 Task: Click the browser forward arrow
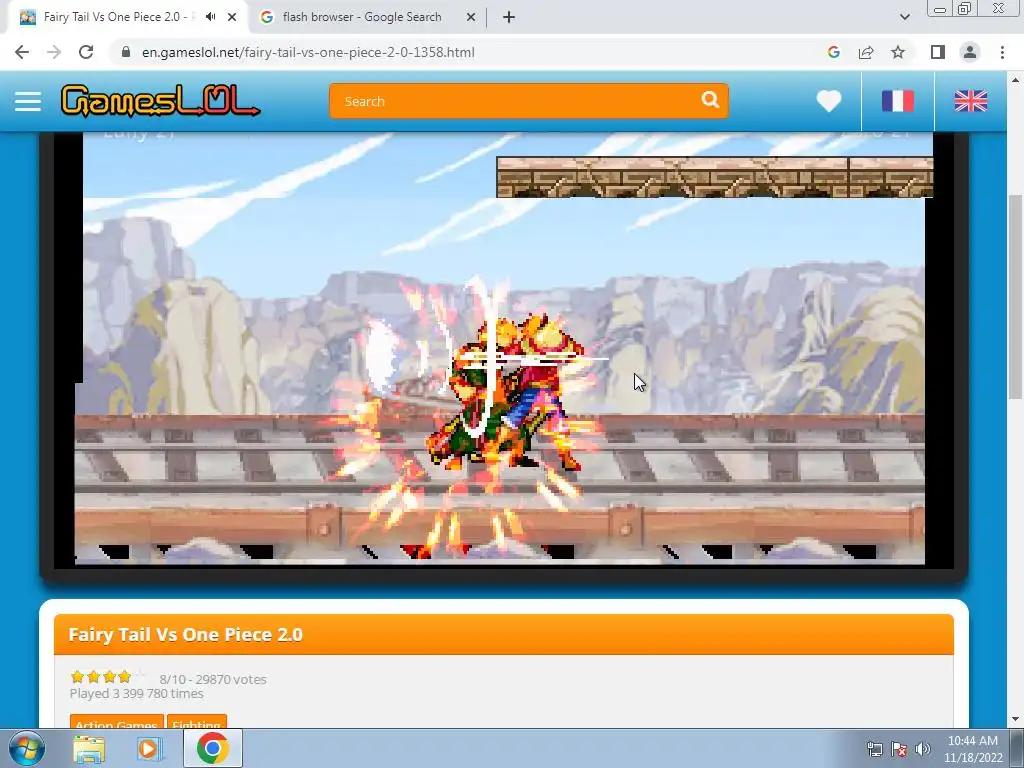tap(54, 52)
